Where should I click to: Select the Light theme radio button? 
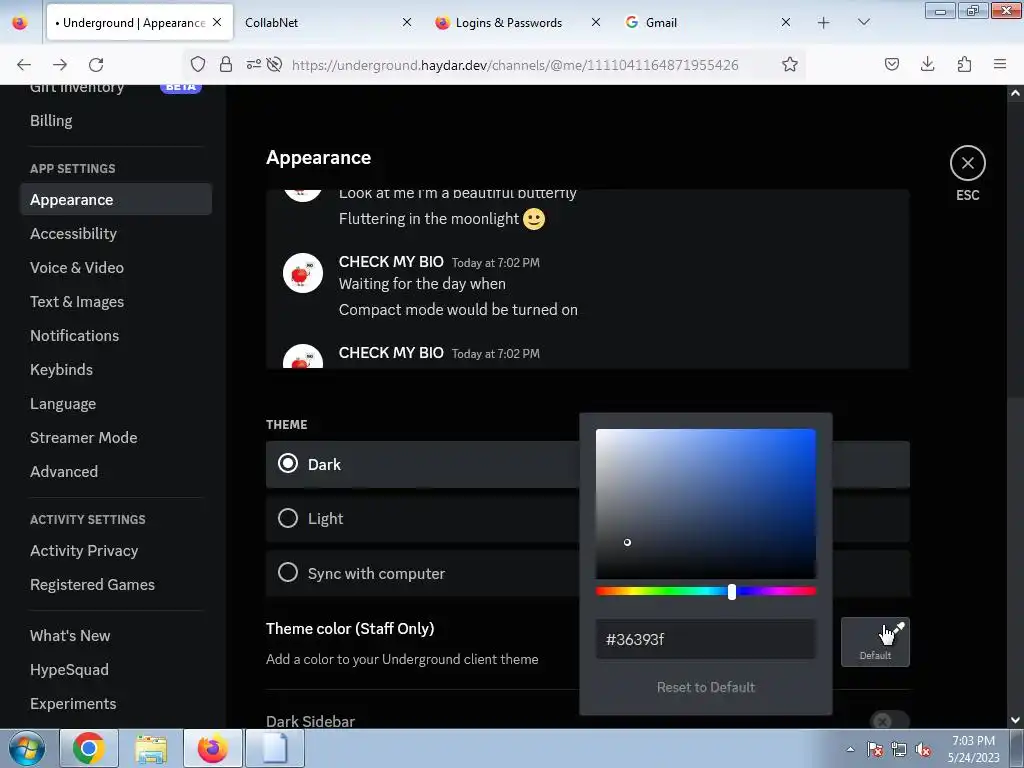[288, 518]
